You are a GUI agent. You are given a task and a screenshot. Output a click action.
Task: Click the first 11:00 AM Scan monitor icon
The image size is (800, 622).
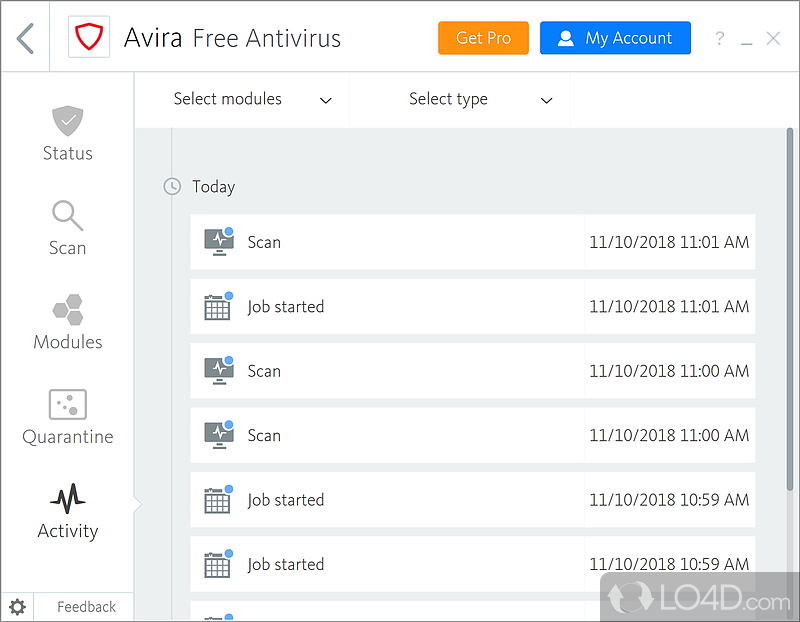pyautogui.click(x=218, y=371)
